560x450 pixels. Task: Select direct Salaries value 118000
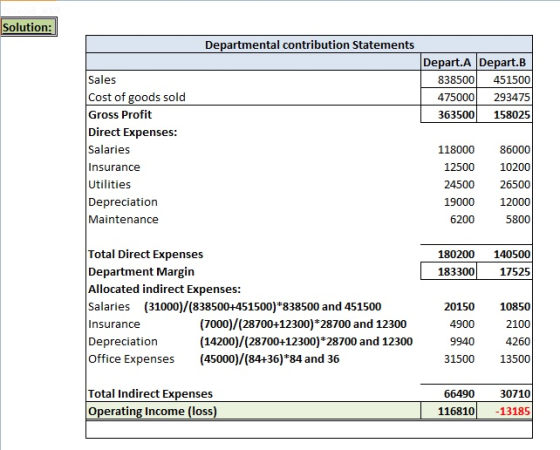(456, 150)
